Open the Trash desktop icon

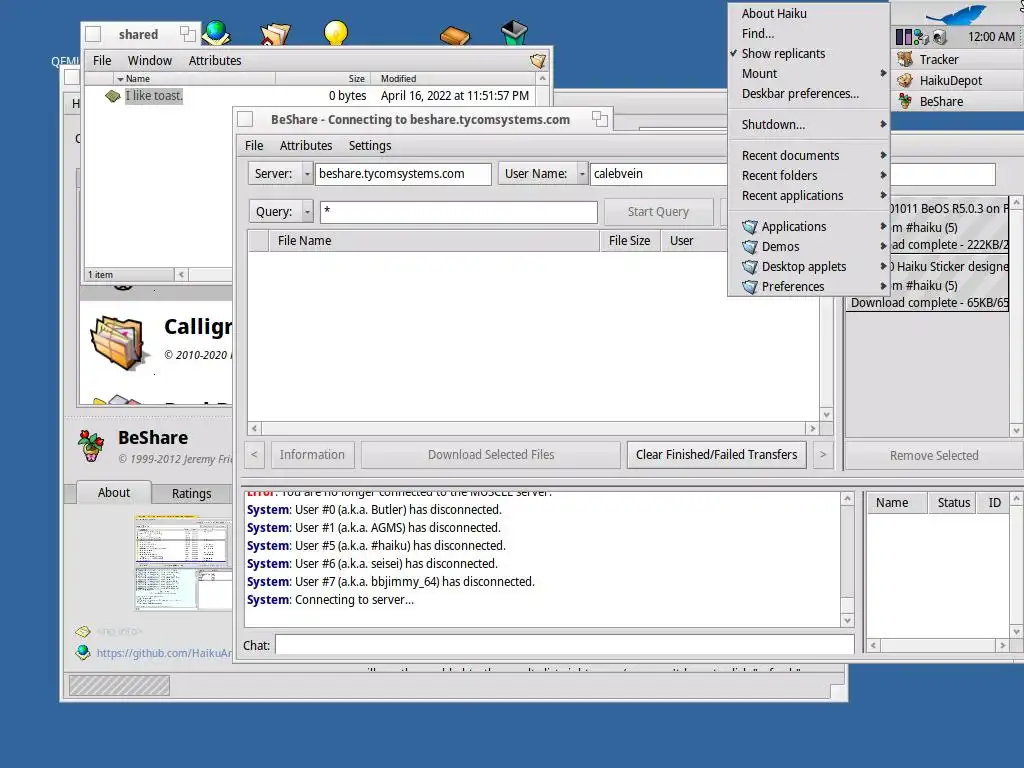point(514,32)
